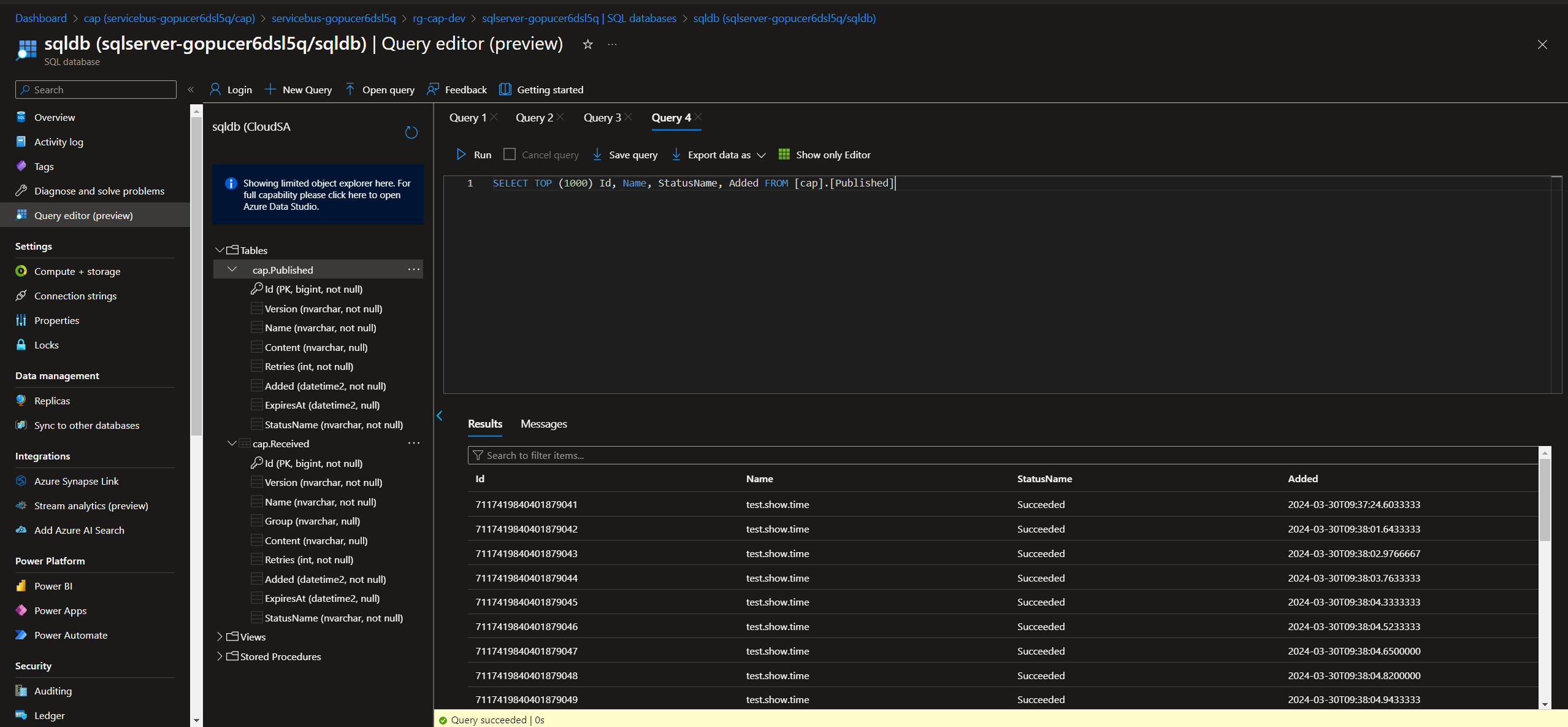
Task: Open rg-cap-dev breadcrumb link
Action: click(x=438, y=18)
